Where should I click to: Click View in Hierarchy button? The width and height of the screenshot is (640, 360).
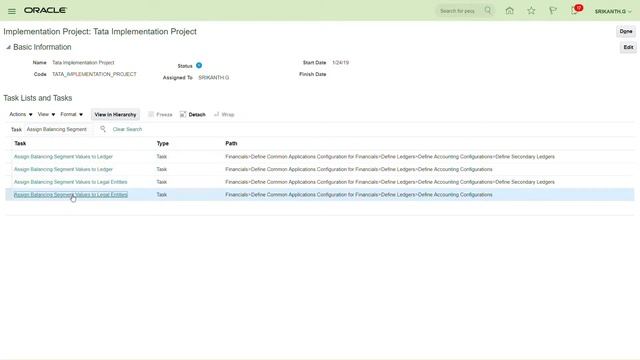coord(115,115)
